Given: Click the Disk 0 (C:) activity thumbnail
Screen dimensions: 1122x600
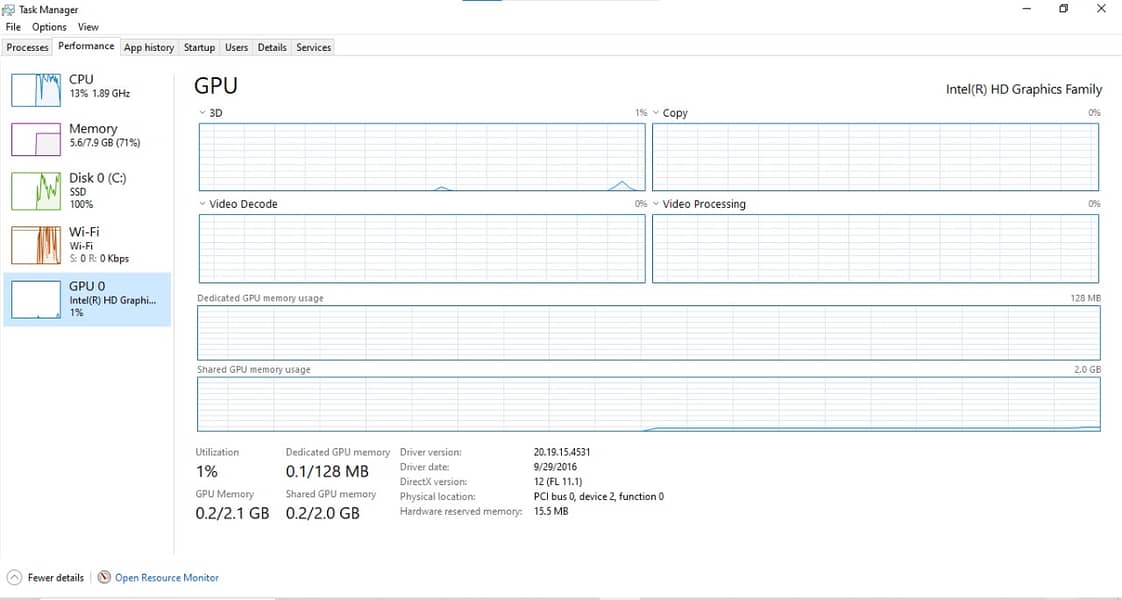Looking at the screenshot, I should [36, 191].
